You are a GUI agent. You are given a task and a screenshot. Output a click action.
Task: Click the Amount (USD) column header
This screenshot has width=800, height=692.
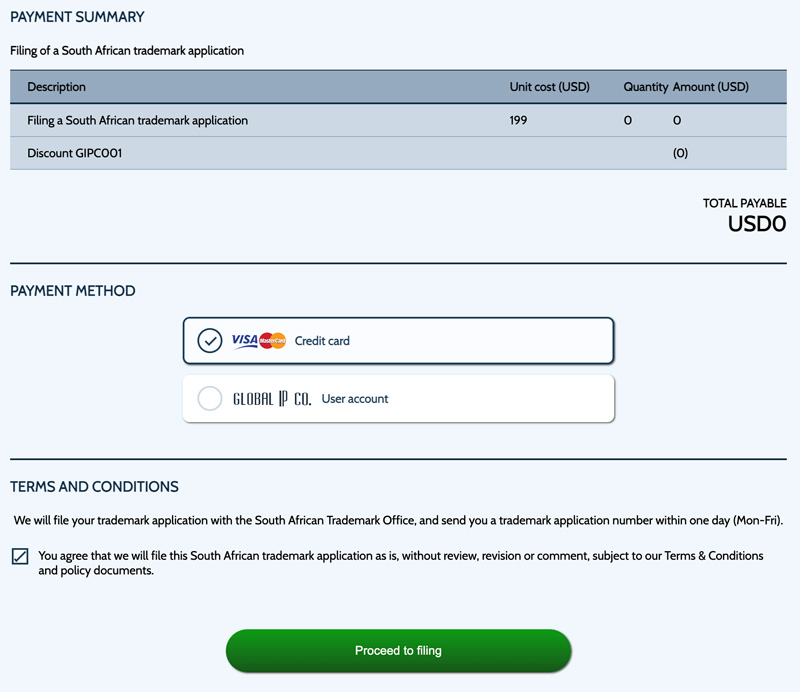(711, 87)
